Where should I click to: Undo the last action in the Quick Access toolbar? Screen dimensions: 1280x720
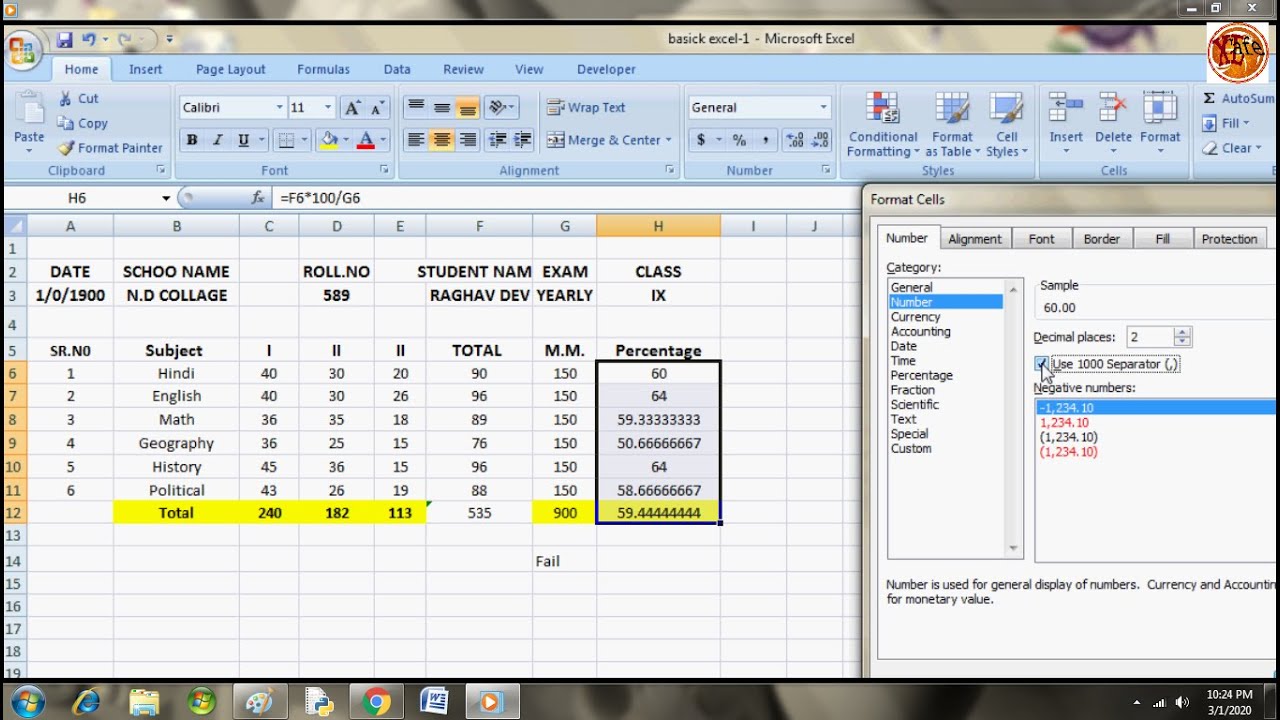click(89, 40)
